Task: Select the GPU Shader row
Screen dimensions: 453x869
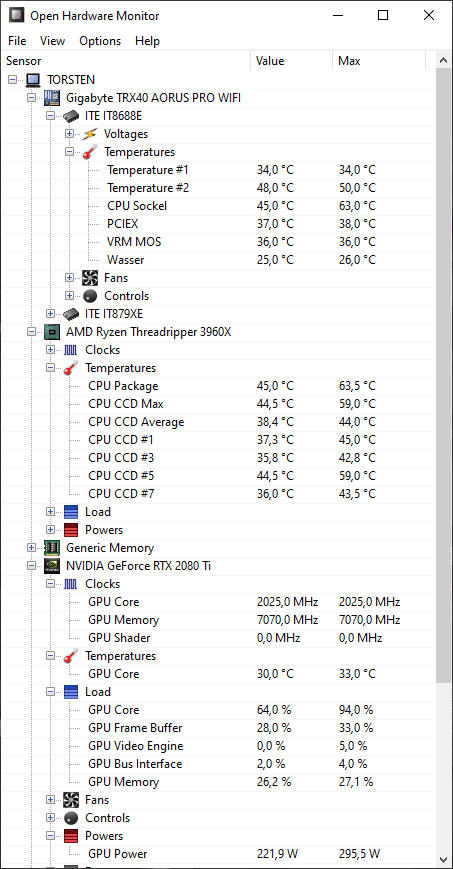Action: [x=220, y=638]
